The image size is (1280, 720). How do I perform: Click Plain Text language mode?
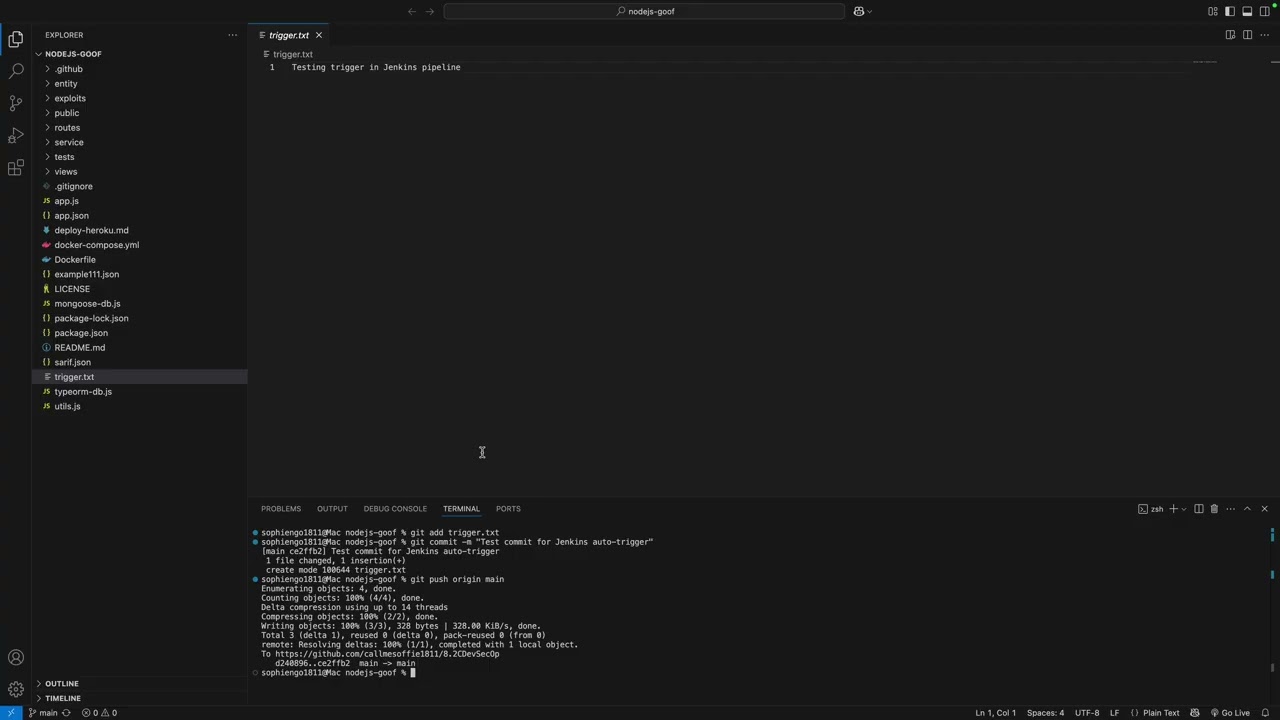coord(1161,713)
